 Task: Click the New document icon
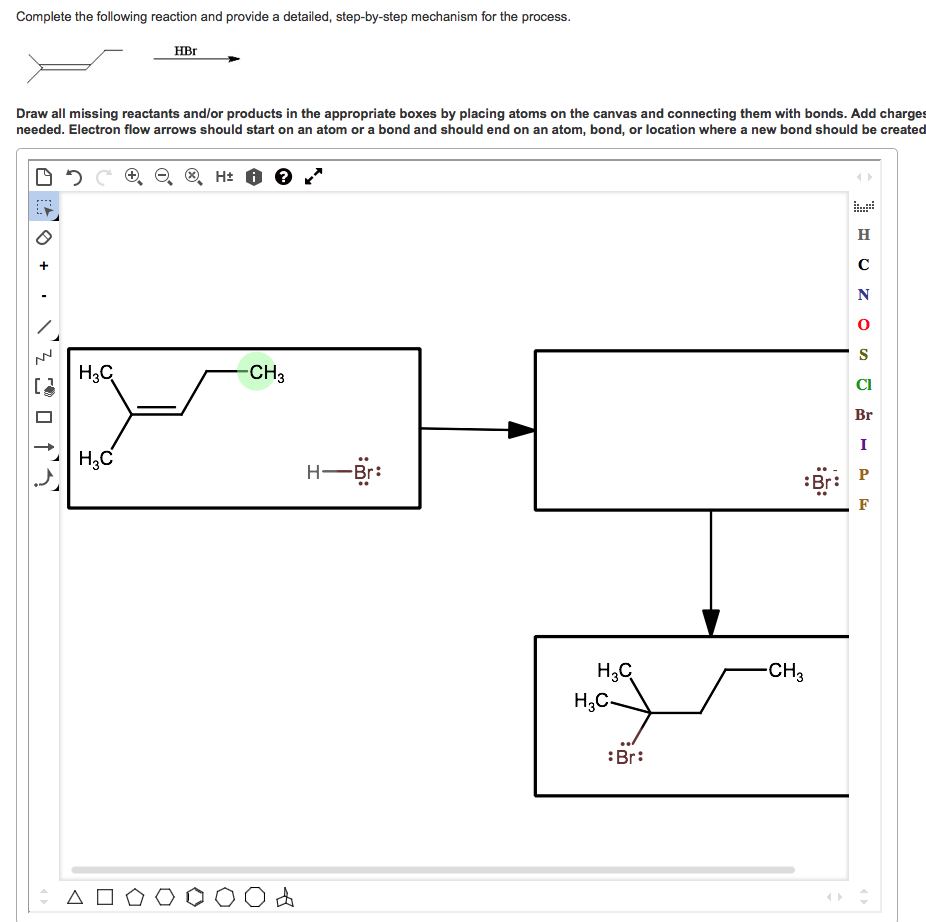(x=44, y=177)
